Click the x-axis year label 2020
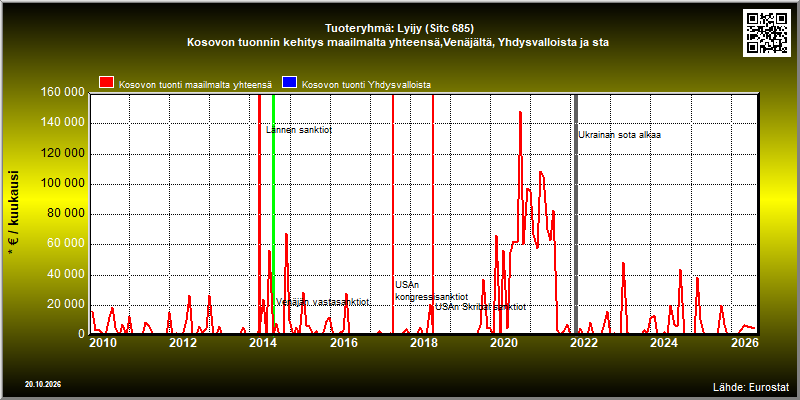Screen dimensions: 800x400 pyautogui.click(x=504, y=343)
